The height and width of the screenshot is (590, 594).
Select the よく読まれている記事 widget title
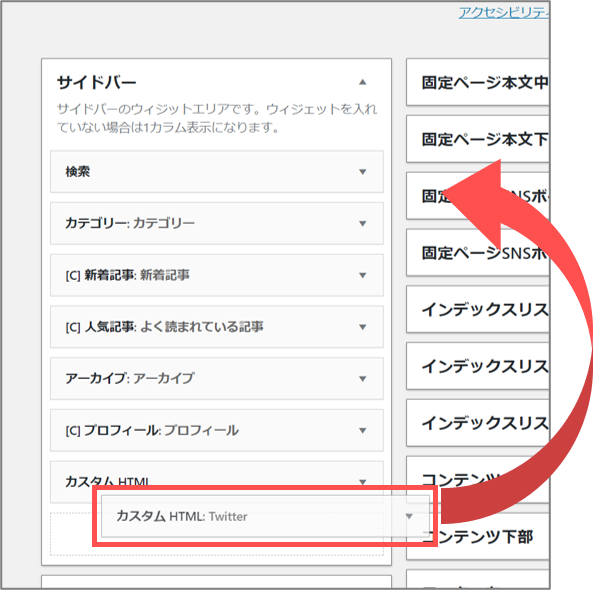[x=202, y=327]
